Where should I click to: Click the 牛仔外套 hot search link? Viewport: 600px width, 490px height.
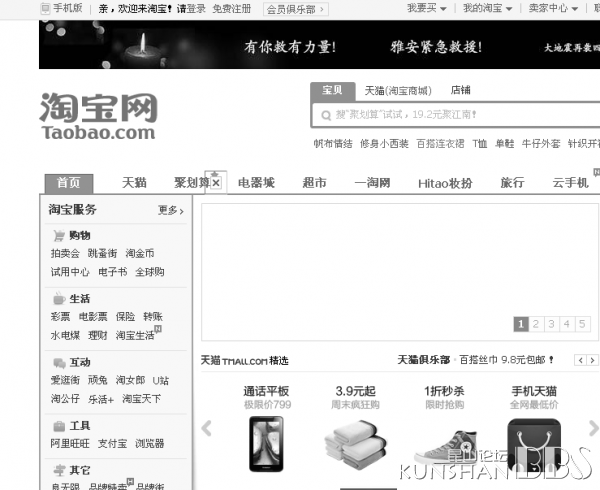541,144
